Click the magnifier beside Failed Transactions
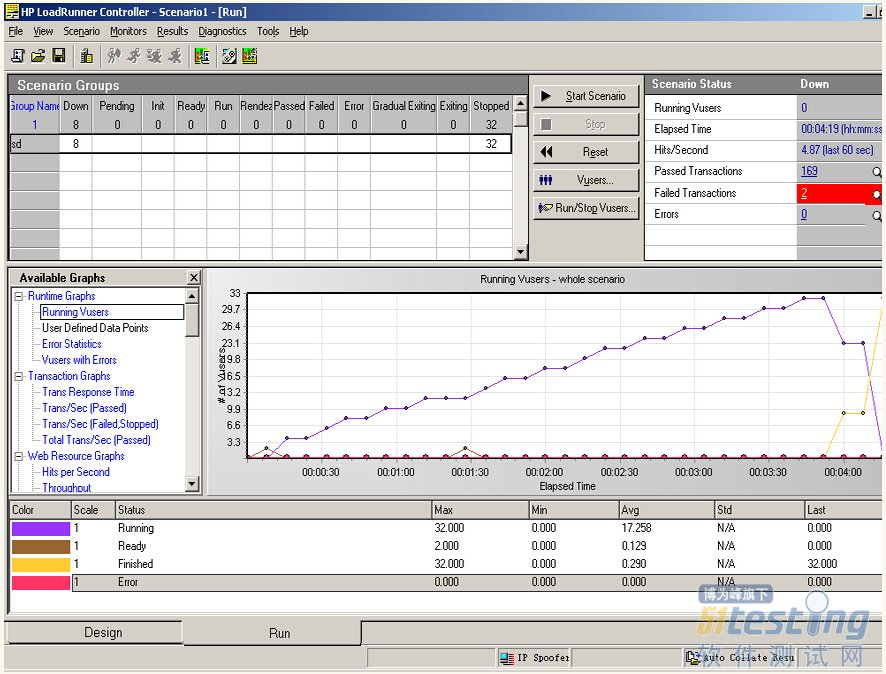This screenshot has height=674, width=886. (876, 194)
